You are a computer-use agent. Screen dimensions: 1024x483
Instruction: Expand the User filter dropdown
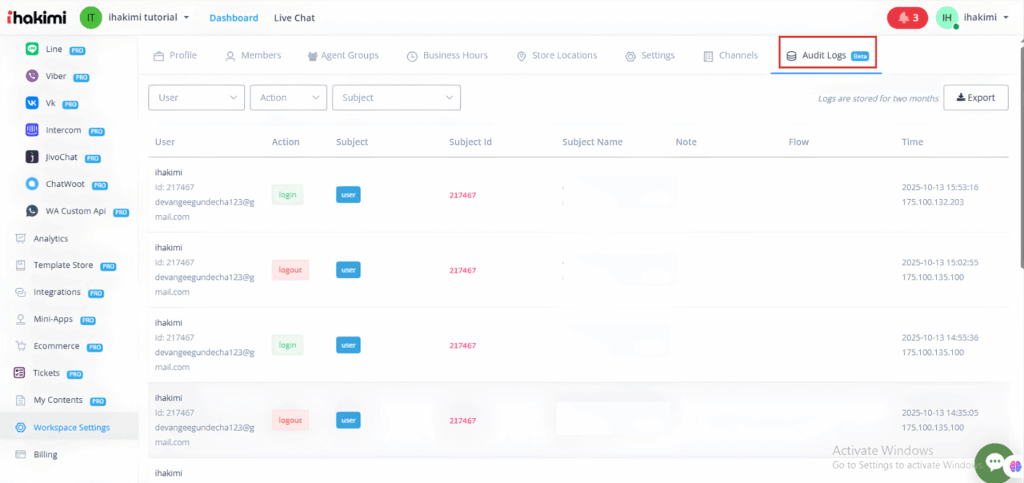[x=196, y=97]
